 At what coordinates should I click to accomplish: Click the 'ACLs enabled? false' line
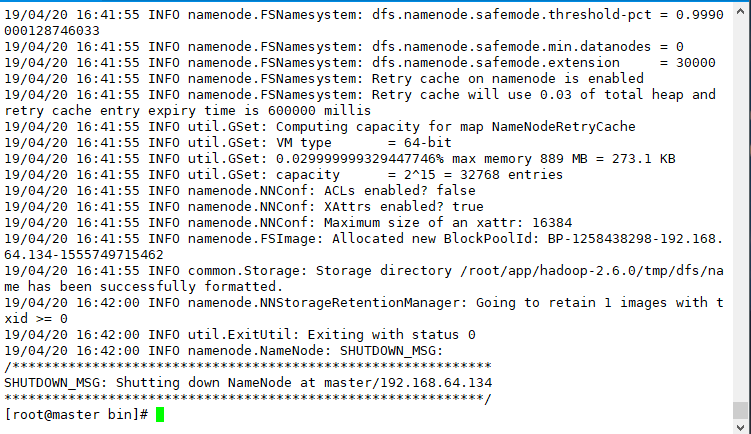coord(240,191)
